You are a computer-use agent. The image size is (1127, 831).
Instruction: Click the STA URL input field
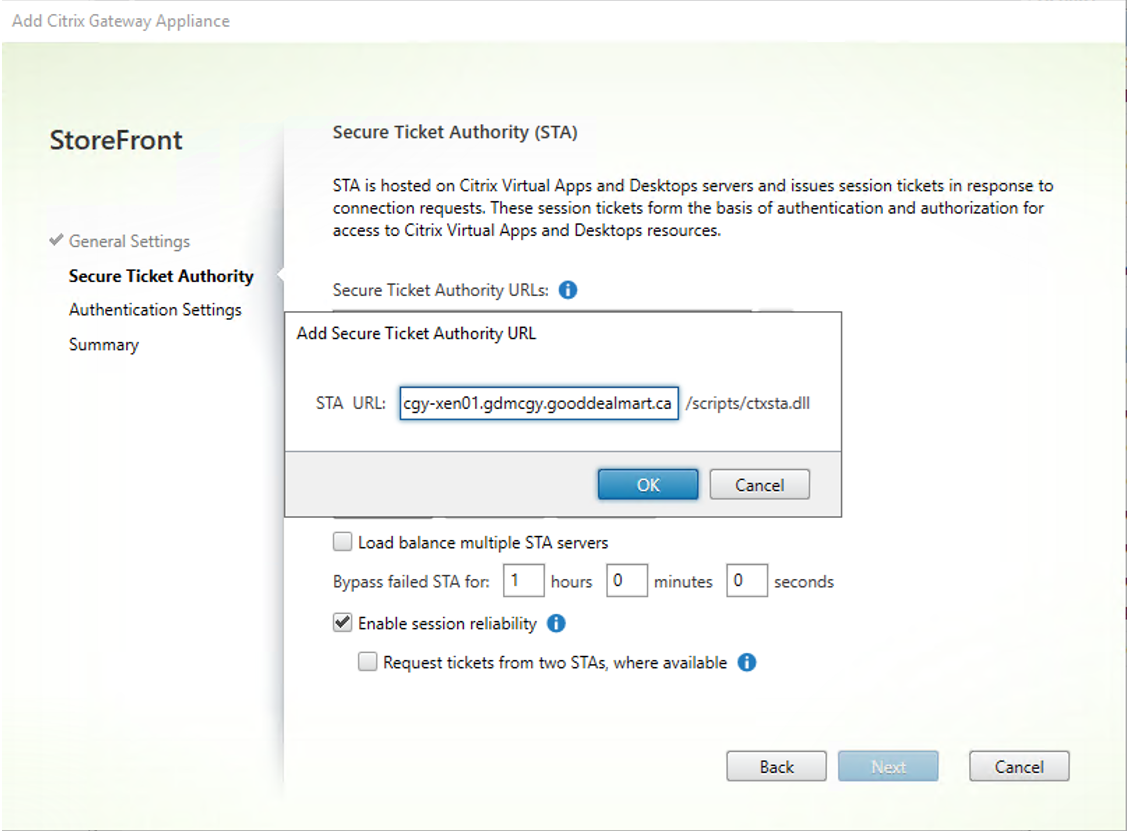[x=539, y=403]
